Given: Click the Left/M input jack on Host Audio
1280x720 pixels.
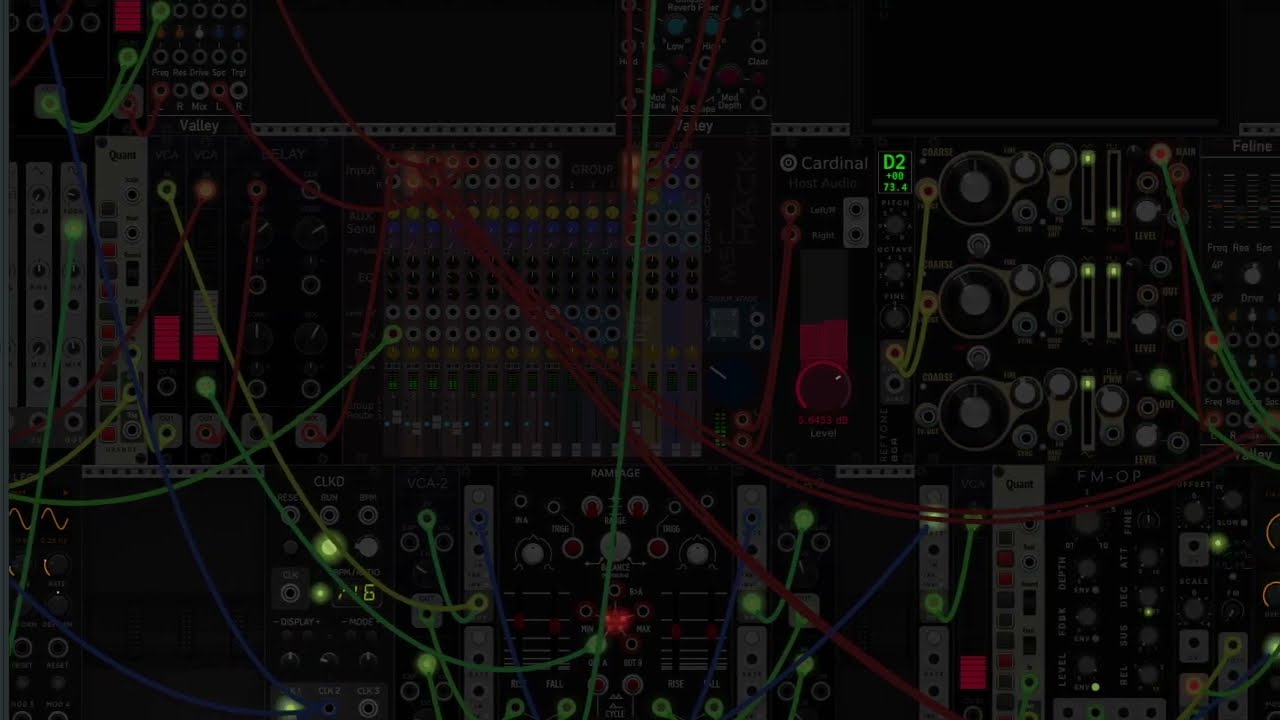Looking at the screenshot, I should (791, 210).
